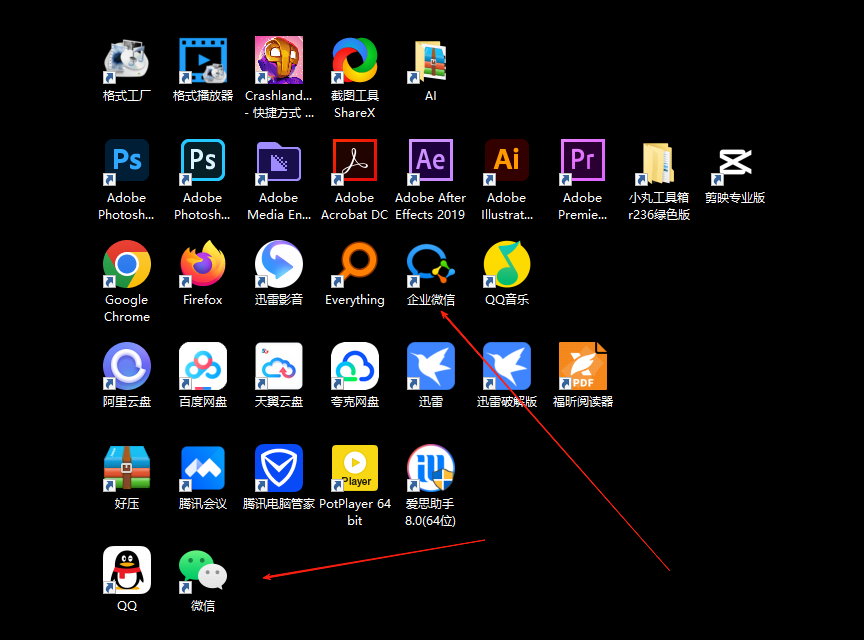Click the 迅雷破解版 shortcut
The height and width of the screenshot is (640, 864).
coord(507,366)
